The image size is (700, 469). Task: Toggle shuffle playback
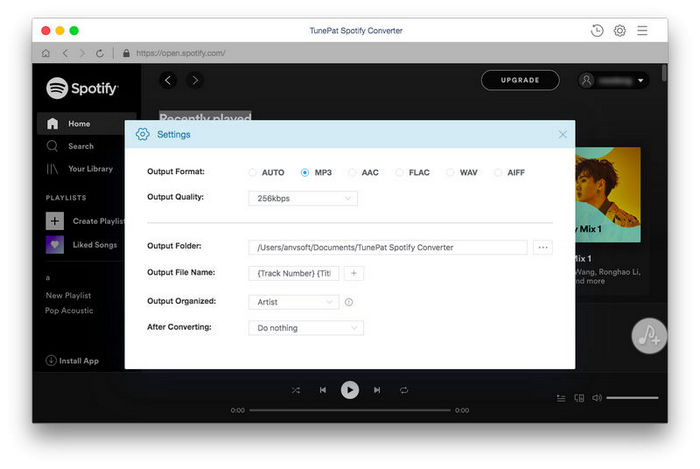[296, 390]
